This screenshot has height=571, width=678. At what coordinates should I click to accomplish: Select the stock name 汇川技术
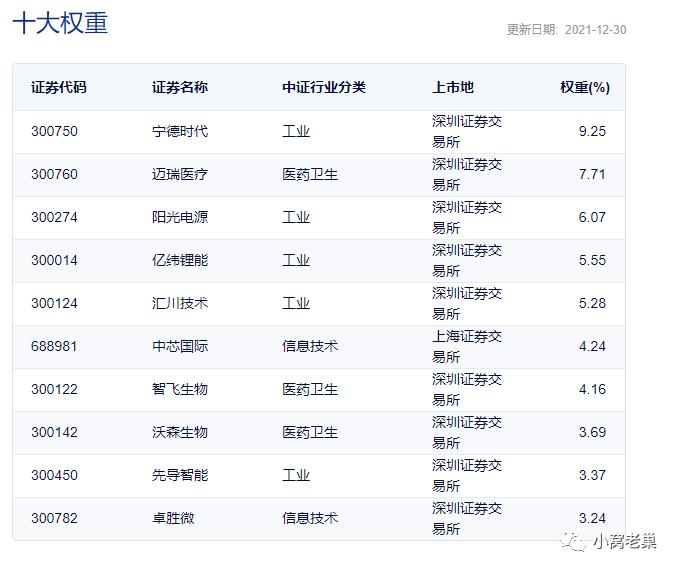[x=180, y=303]
